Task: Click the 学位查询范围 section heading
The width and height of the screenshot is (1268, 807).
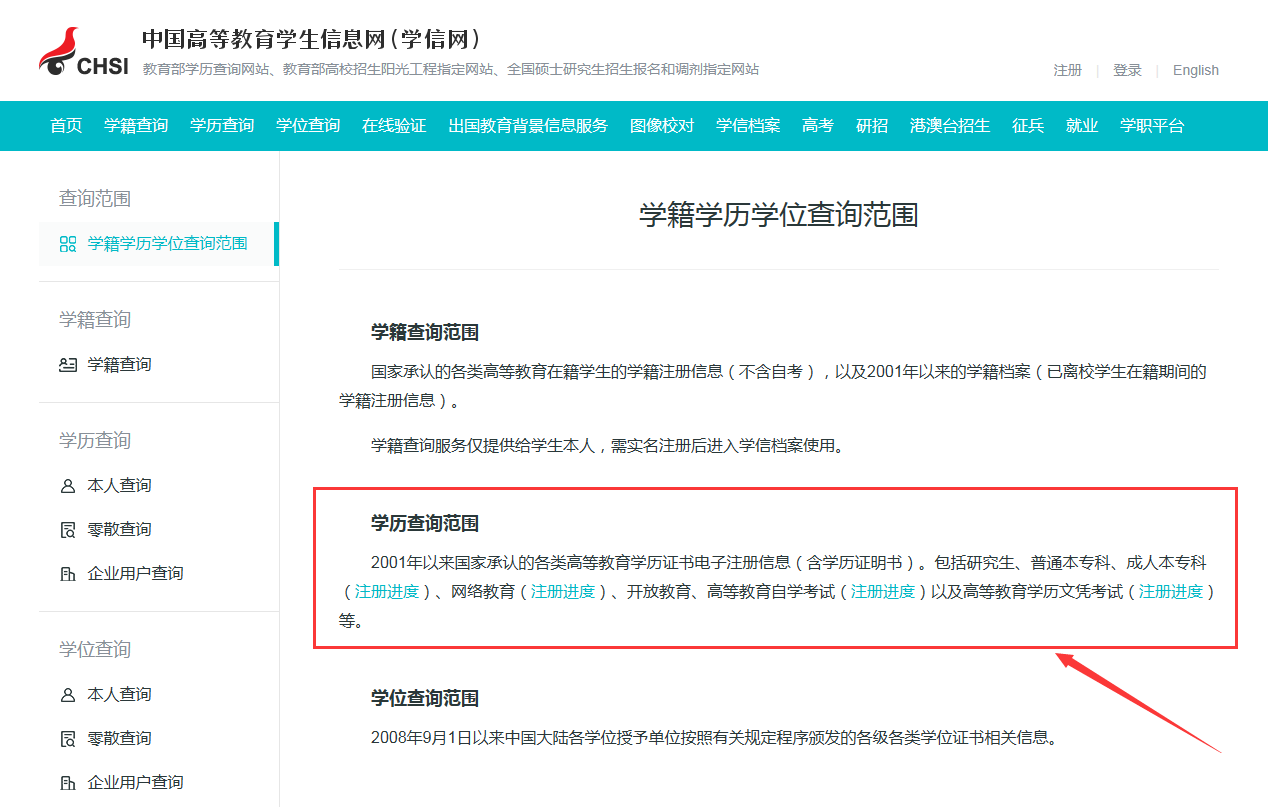Action: [425, 699]
